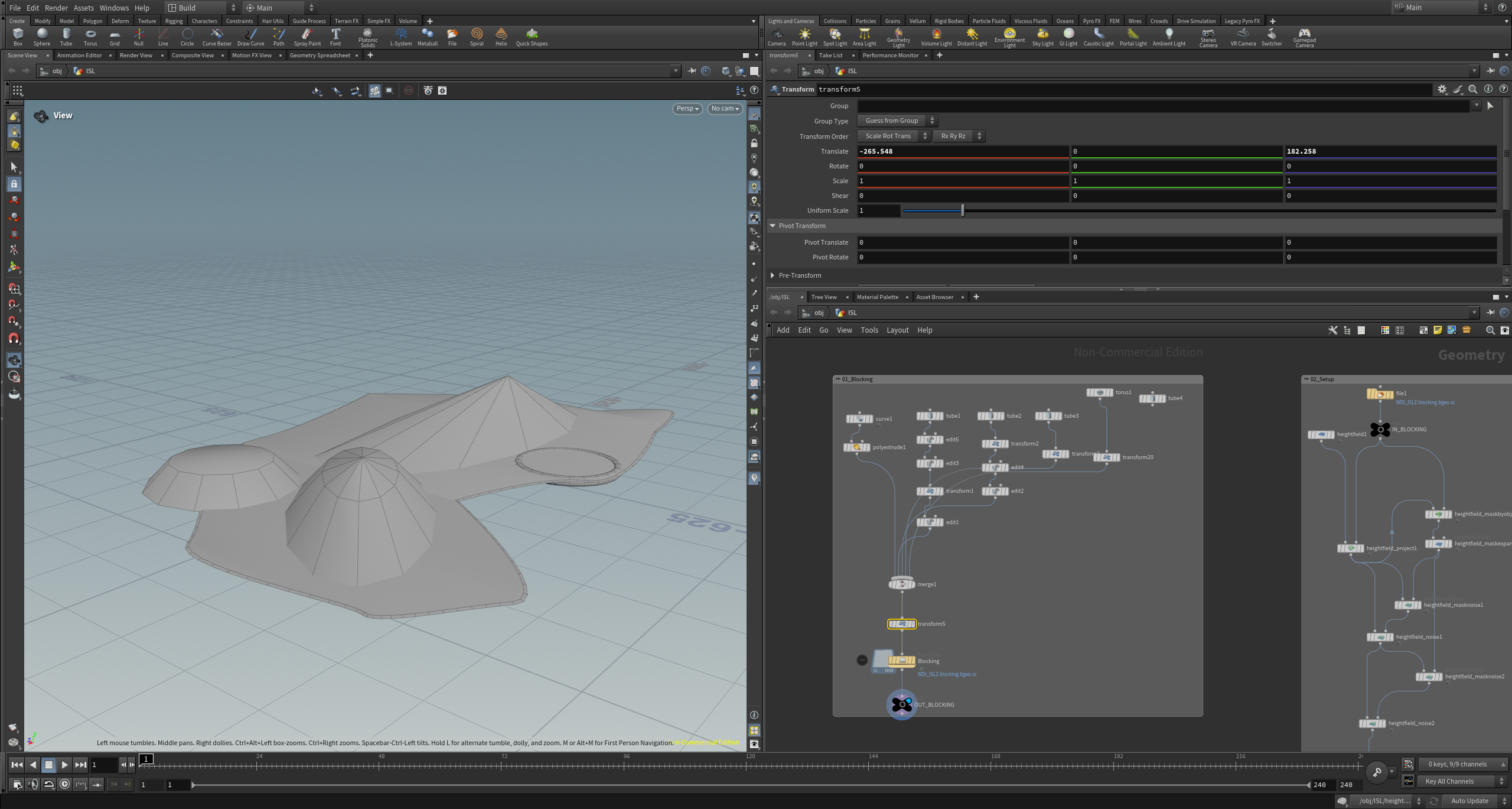The width and height of the screenshot is (1512, 809).
Task: Add a Camera from Lights shelf
Action: (x=777, y=37)
